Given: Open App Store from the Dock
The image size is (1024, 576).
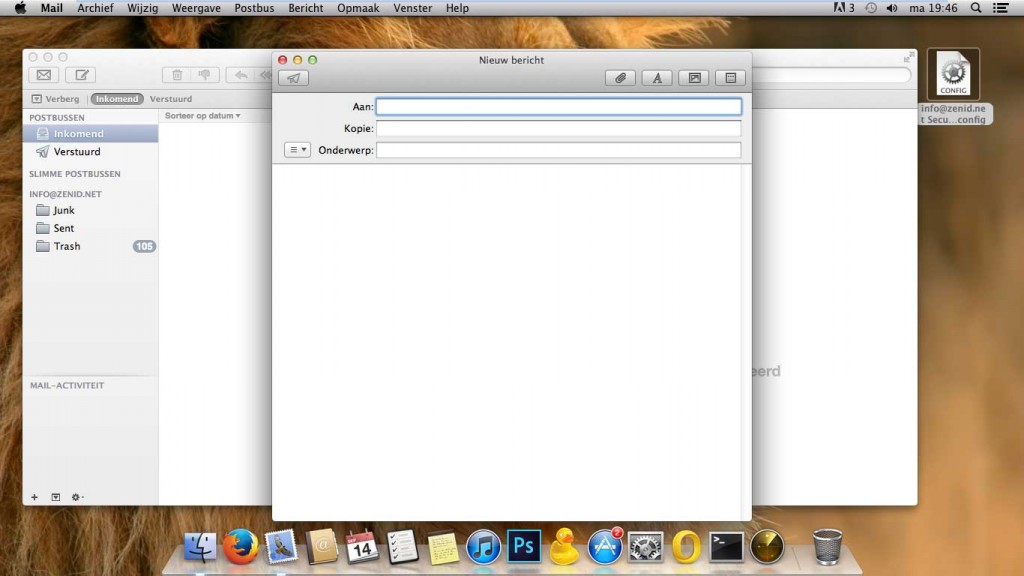Looking at the screenshot, I should [605, 547].
